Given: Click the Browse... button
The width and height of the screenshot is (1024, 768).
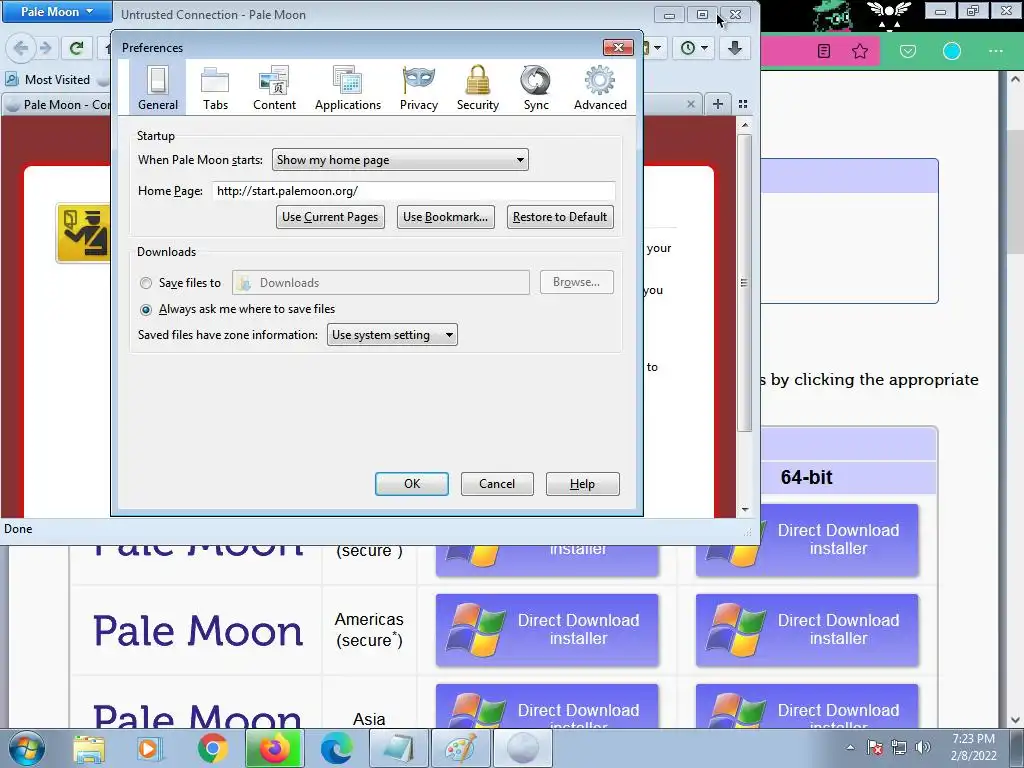Looking at the screenshot, I should [577, 282].
